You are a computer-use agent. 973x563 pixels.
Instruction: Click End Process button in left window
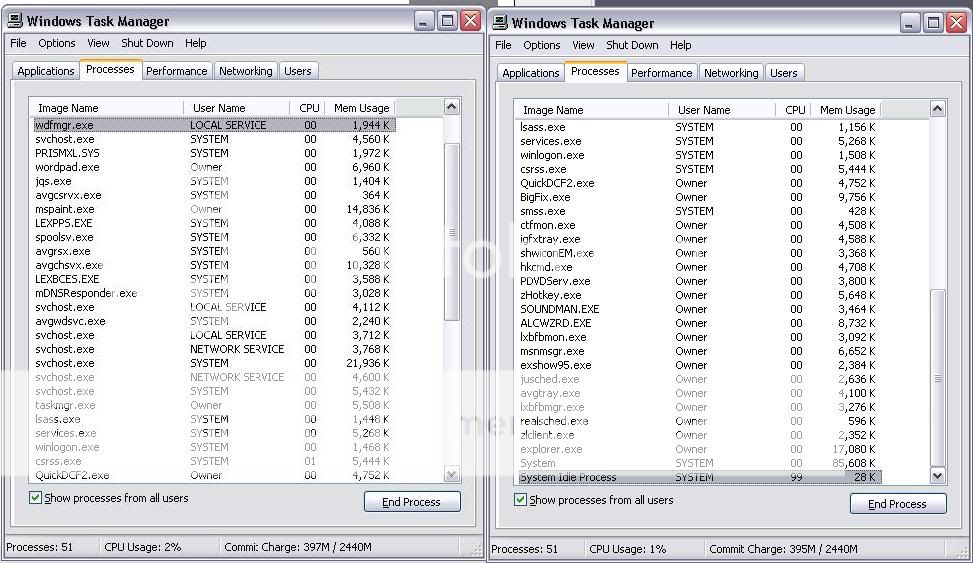[x=412, y=502]
